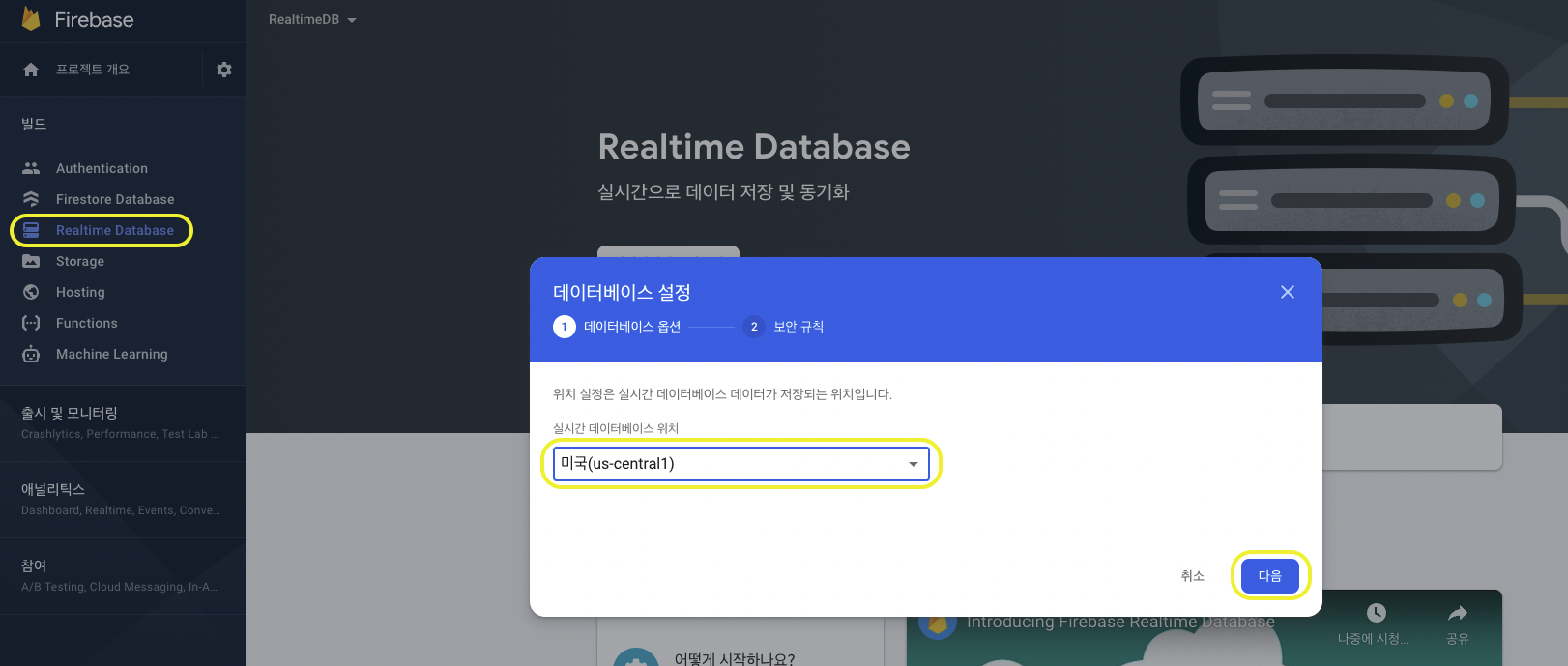Close the database setup dialog

[1288, 292]
